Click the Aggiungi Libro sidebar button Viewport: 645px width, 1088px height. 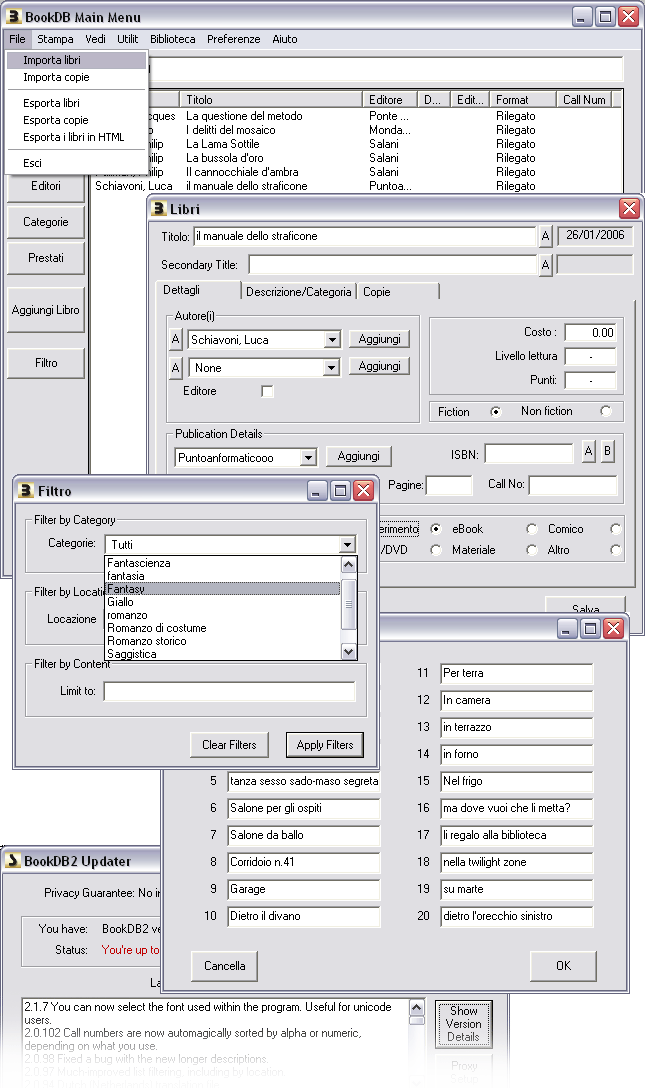click(x=46, y=310)
